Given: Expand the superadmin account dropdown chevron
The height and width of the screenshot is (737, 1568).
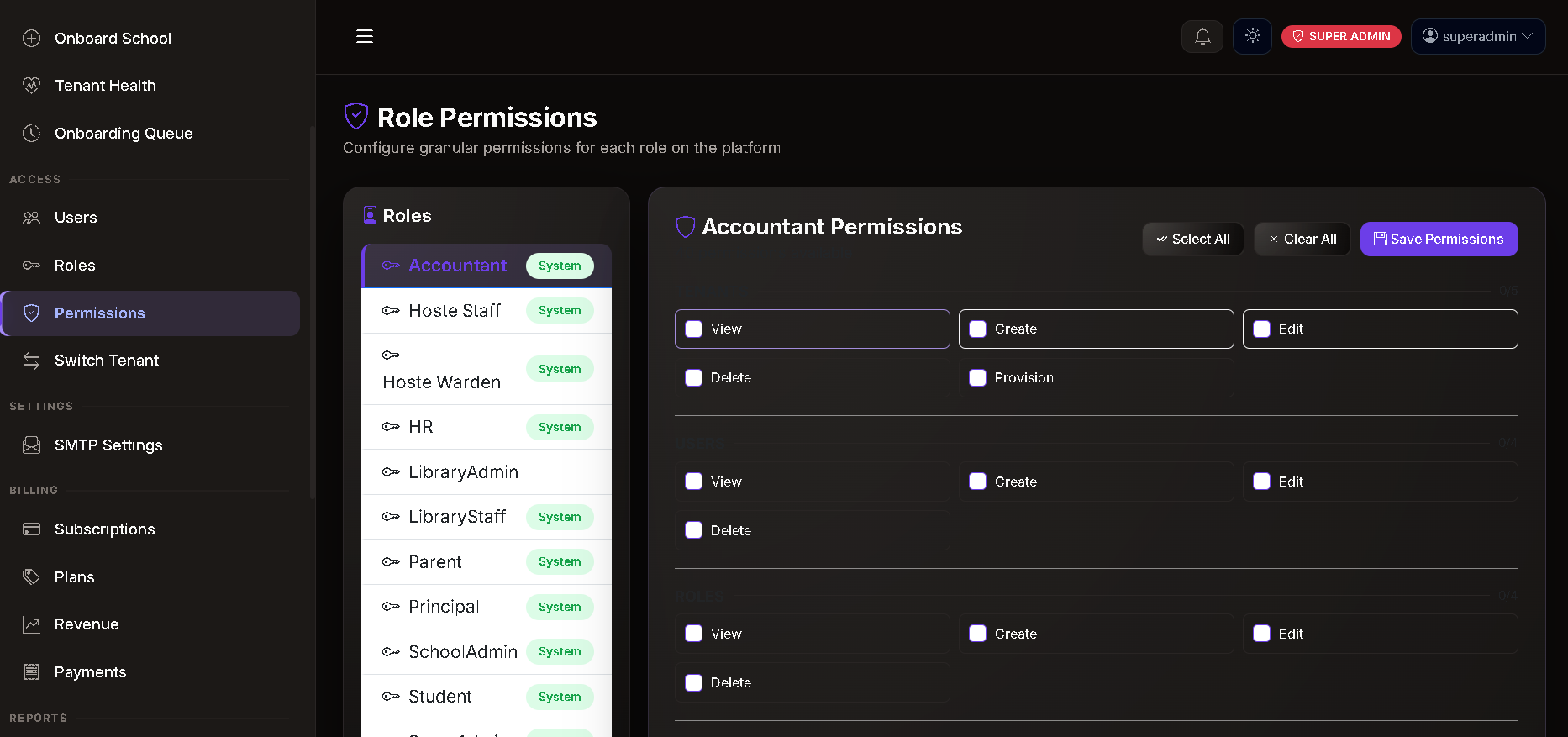Looking at the screenshot, I should pyautogui.click(x=1528, y=36).
